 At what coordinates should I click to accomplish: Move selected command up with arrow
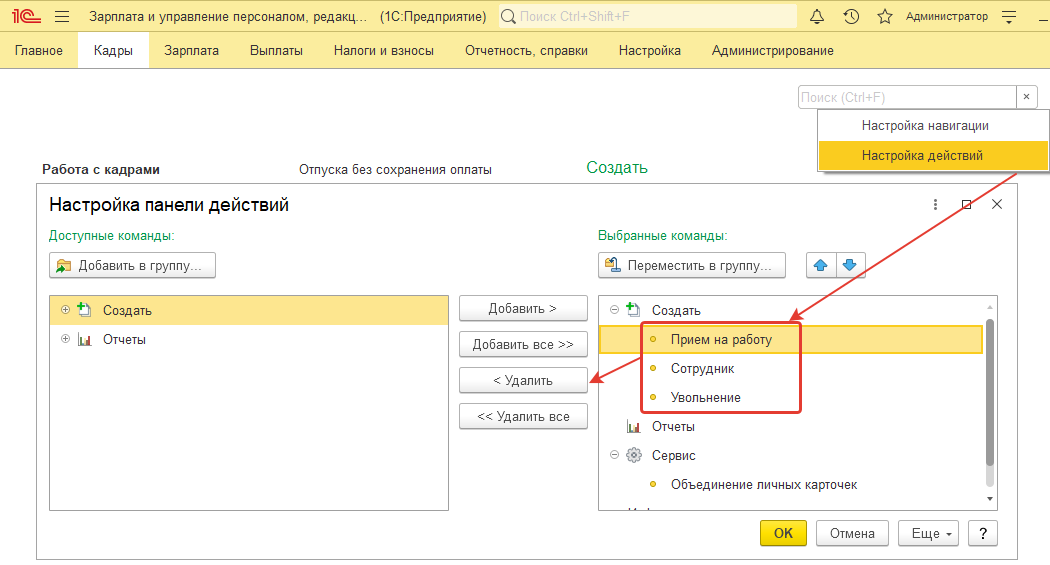click(x=821, y=265)
